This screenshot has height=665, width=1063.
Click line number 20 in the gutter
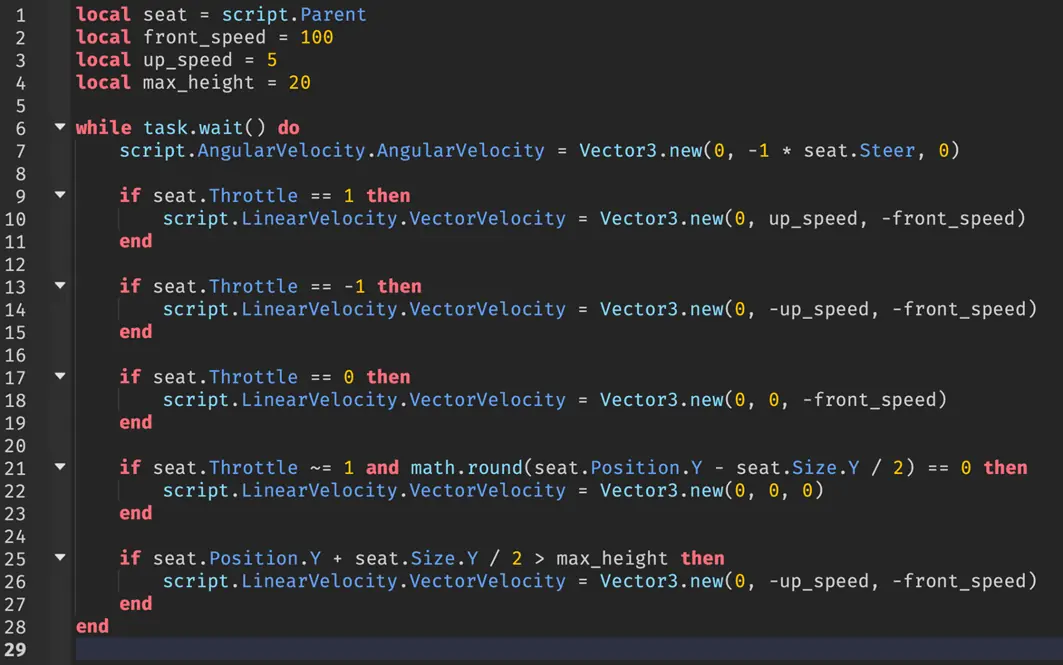coord(15,445)
